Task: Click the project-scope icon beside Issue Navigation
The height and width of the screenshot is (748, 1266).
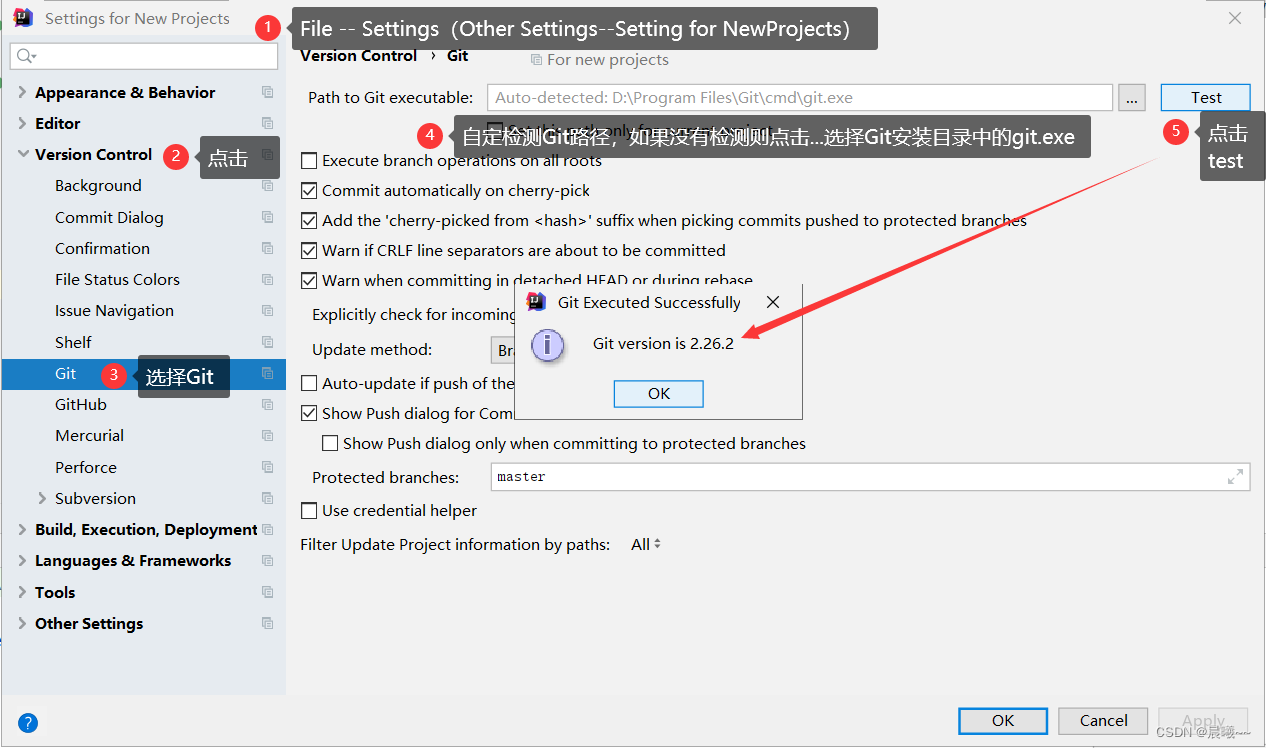Action: click(x=267, y=311)
